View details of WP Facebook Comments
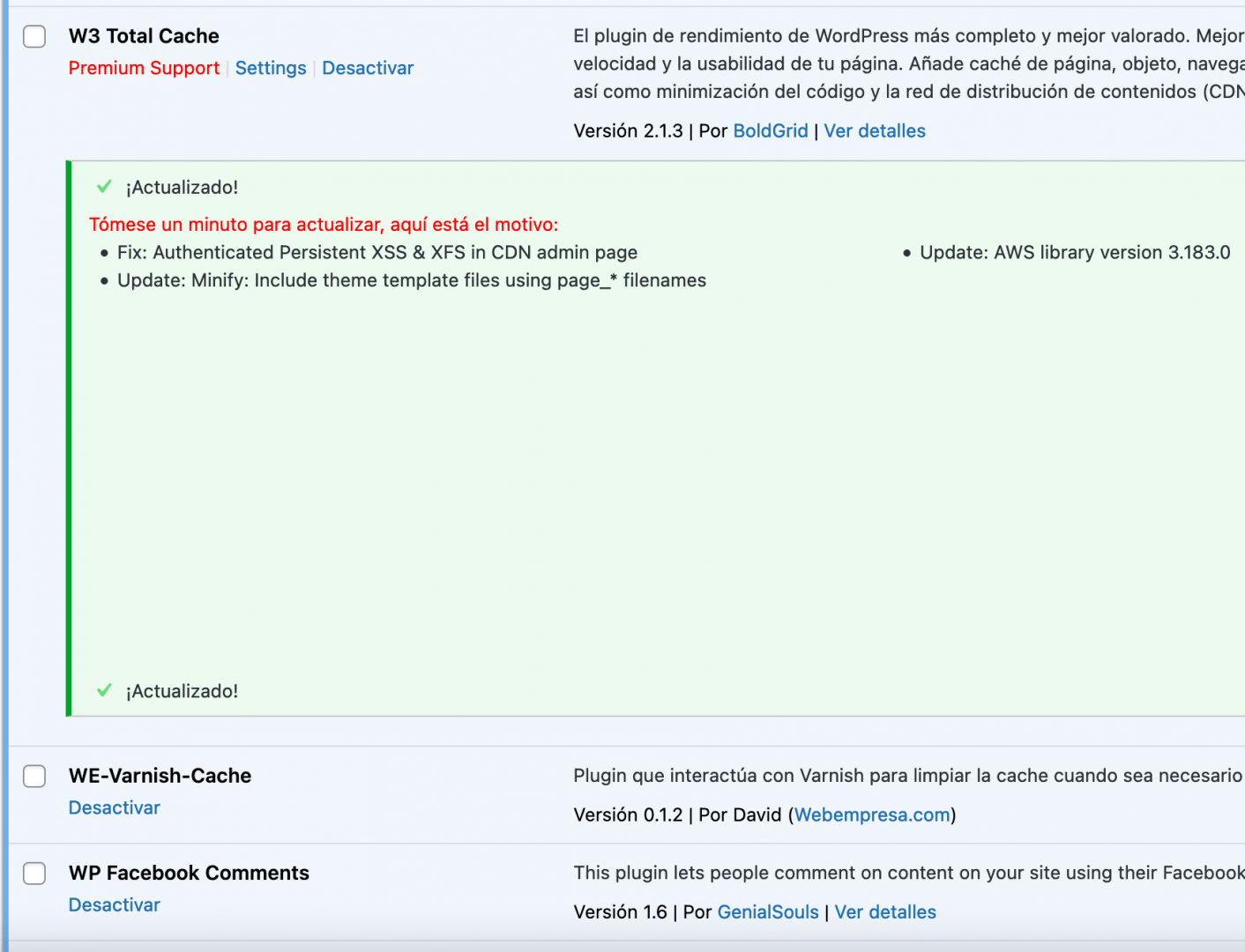Screen dimensions: 1245x952 885,911
